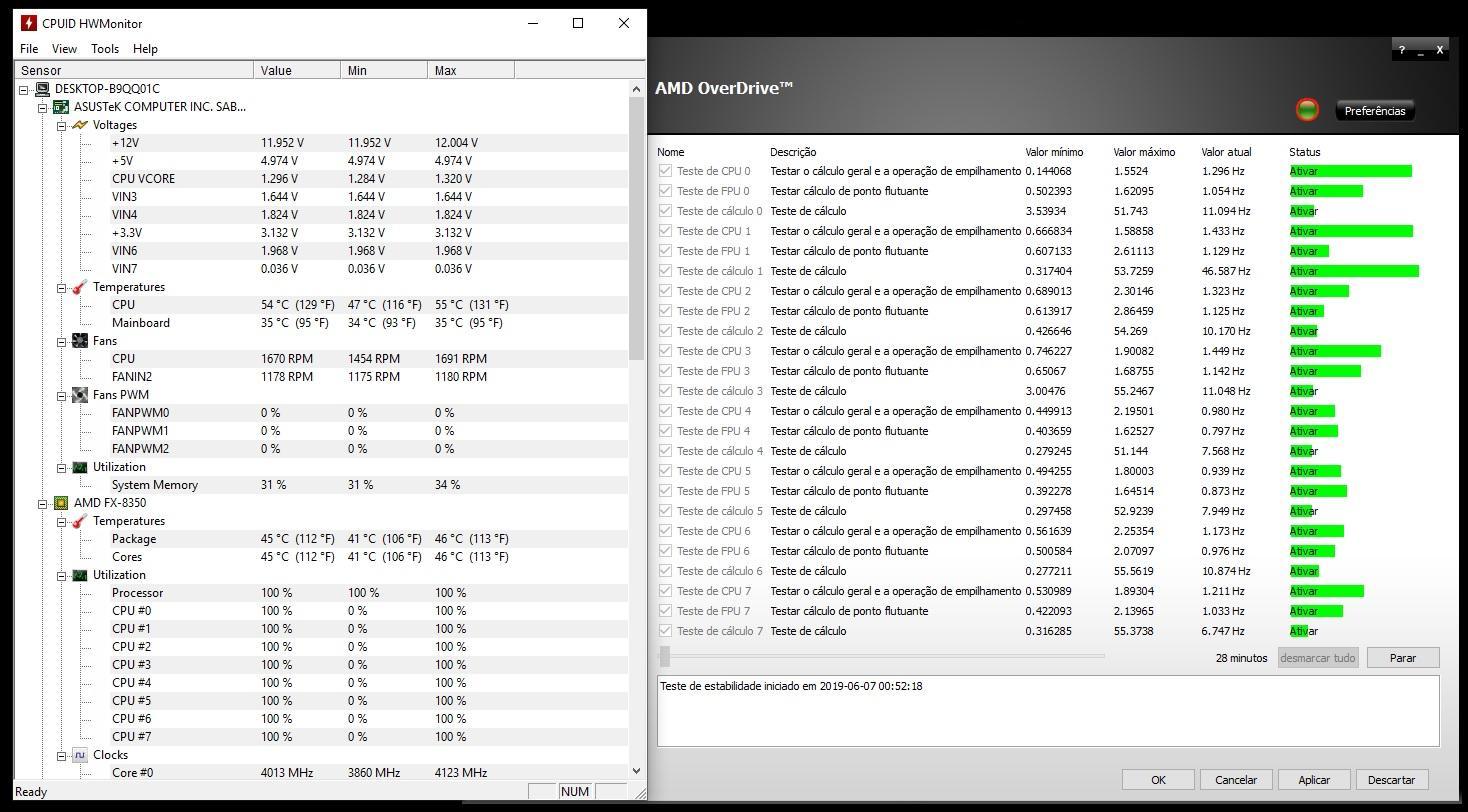The image size is (1468, 812).
Task: Click the Max column header
Action: pyautogui.click(x=471, y=70)
